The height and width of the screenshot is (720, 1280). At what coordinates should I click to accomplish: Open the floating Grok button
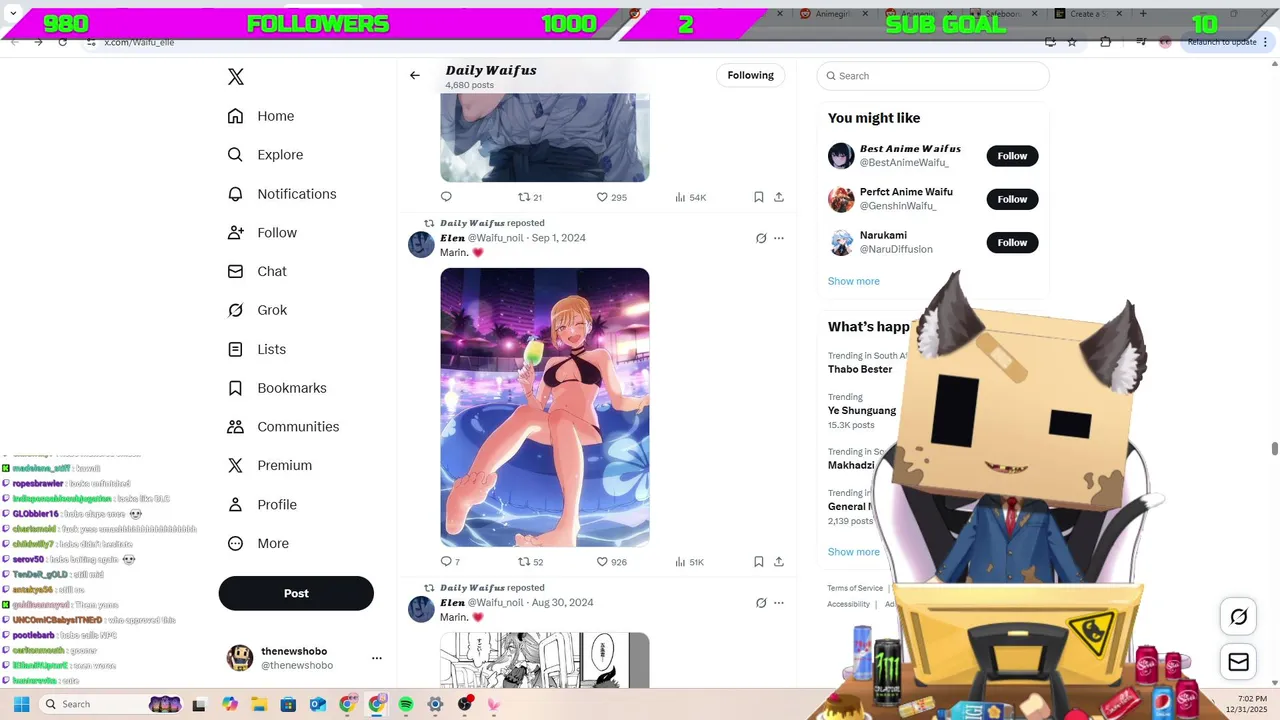pyautogui.click(x=1238, y=617)
